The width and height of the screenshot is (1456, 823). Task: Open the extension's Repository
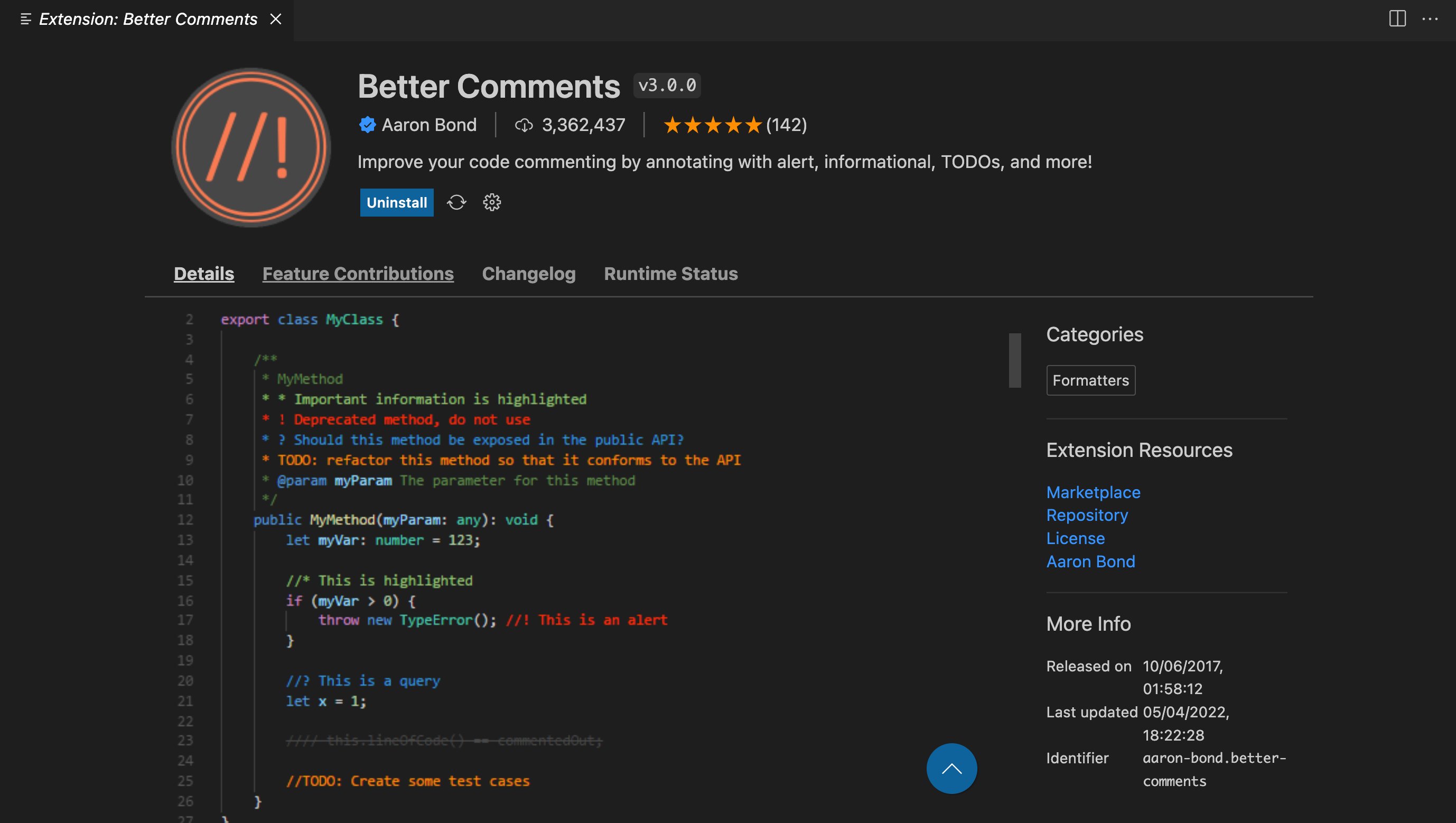(x=1087, y=515)
